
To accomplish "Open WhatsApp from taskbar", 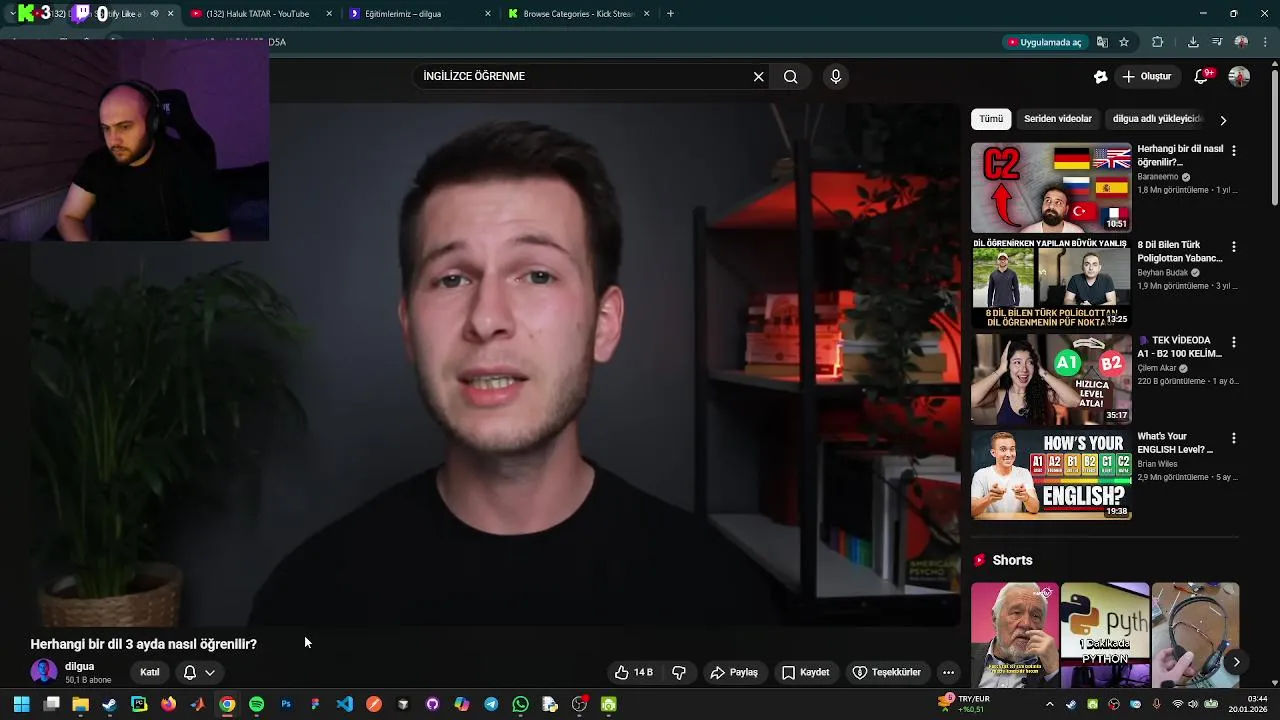I will coord(520,705).
